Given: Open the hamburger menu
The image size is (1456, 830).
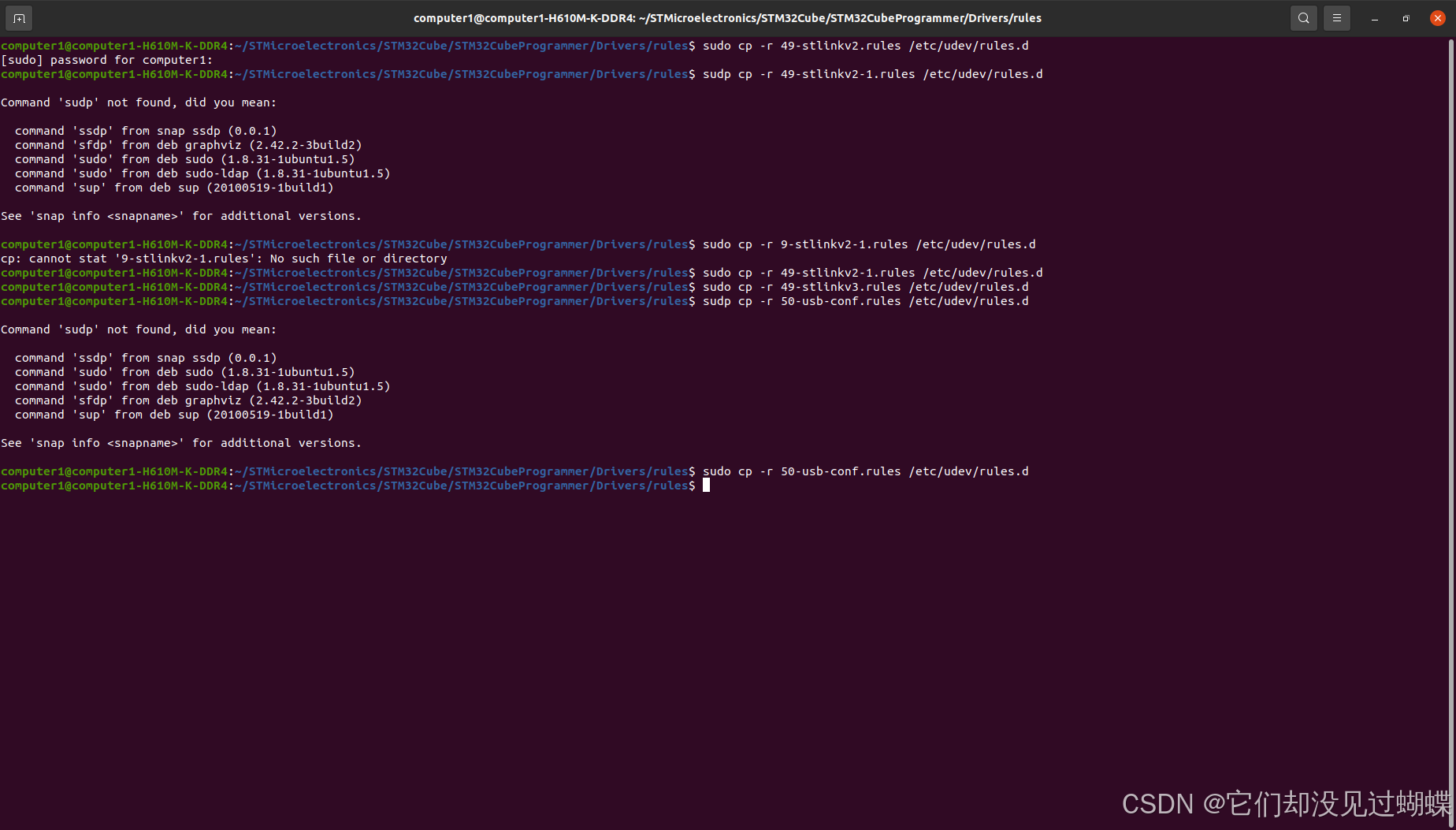Looking at the screenshot, I should 1336,17.
